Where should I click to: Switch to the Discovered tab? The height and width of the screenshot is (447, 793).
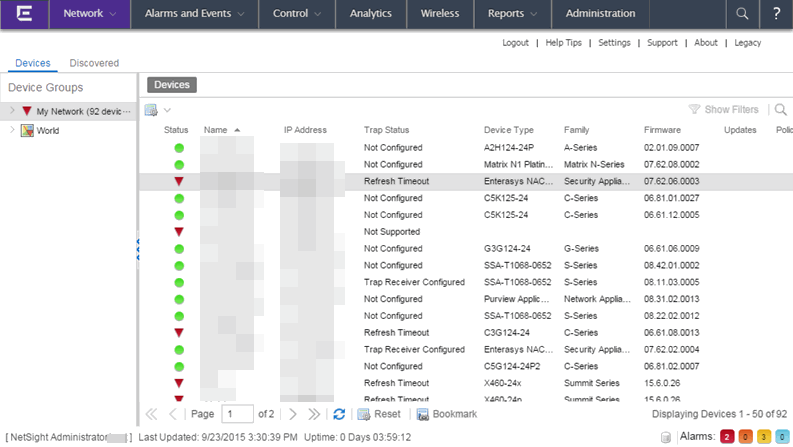(x=94, y=63)
